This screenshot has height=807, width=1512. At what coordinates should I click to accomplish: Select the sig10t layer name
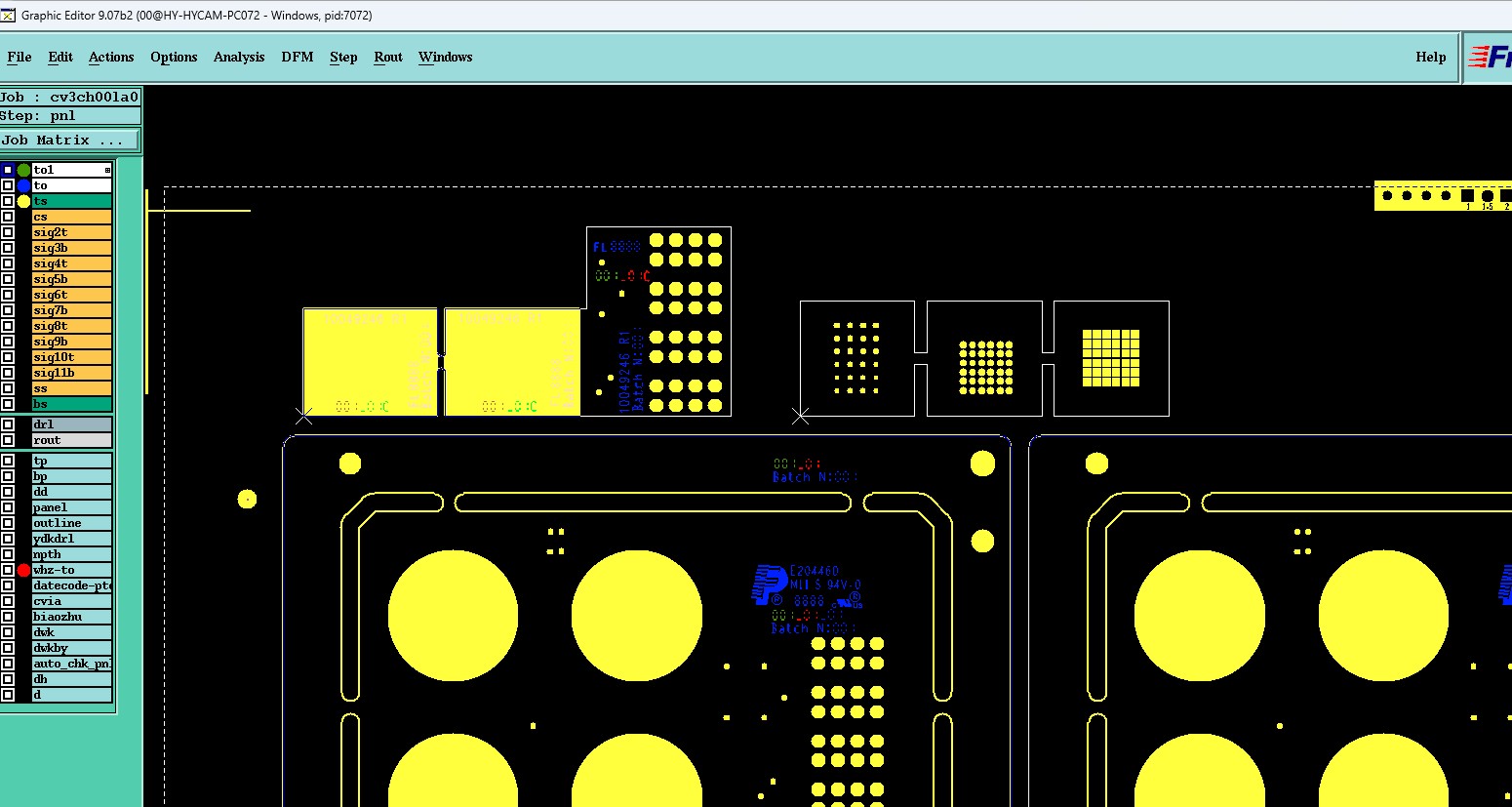[x=72, y=357]
